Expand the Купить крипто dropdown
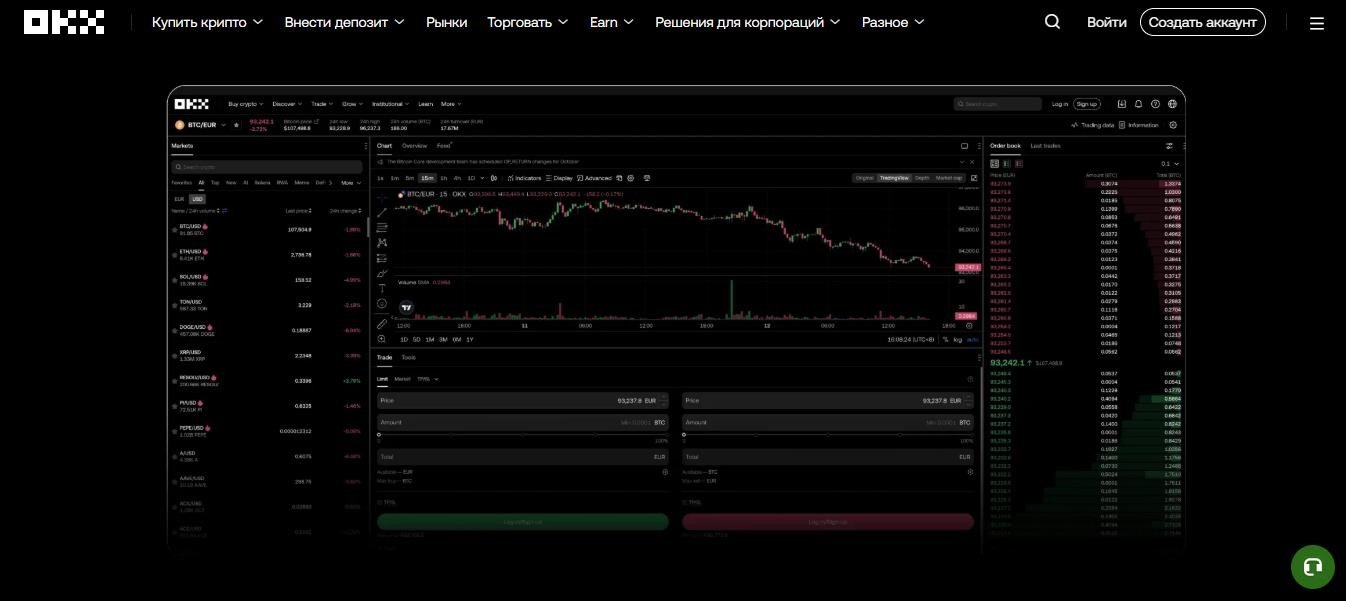This screenshot has width=1346, height=601. coord(207,22)
